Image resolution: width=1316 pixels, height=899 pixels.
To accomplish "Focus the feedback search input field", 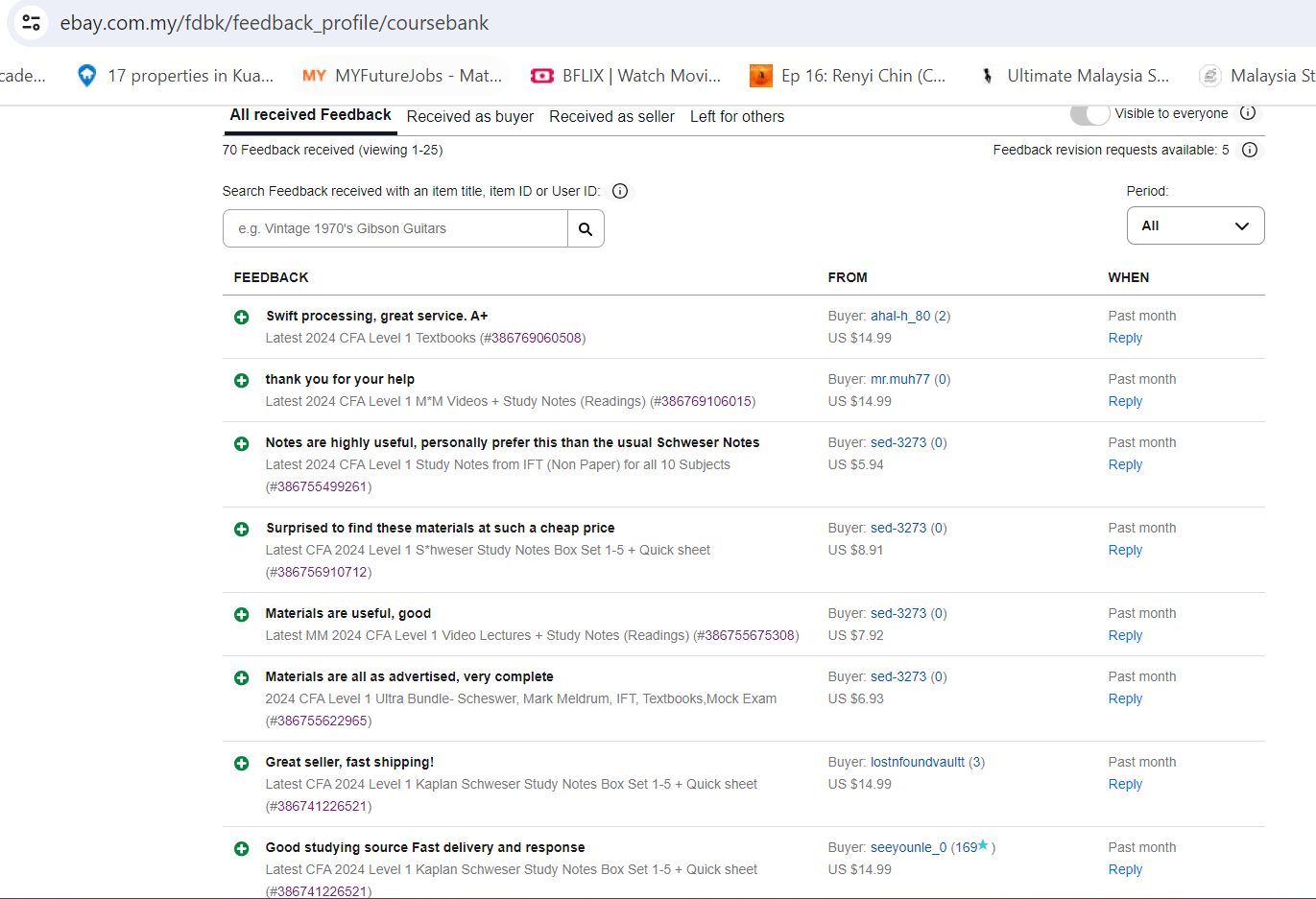I will coord(395,228).
